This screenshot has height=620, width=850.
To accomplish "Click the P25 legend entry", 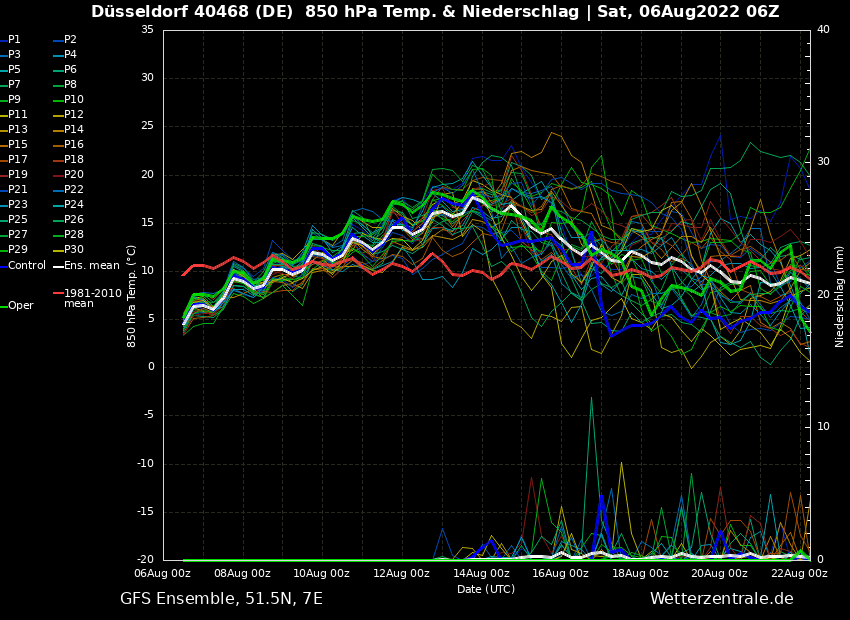I will (x=18, y=220).
